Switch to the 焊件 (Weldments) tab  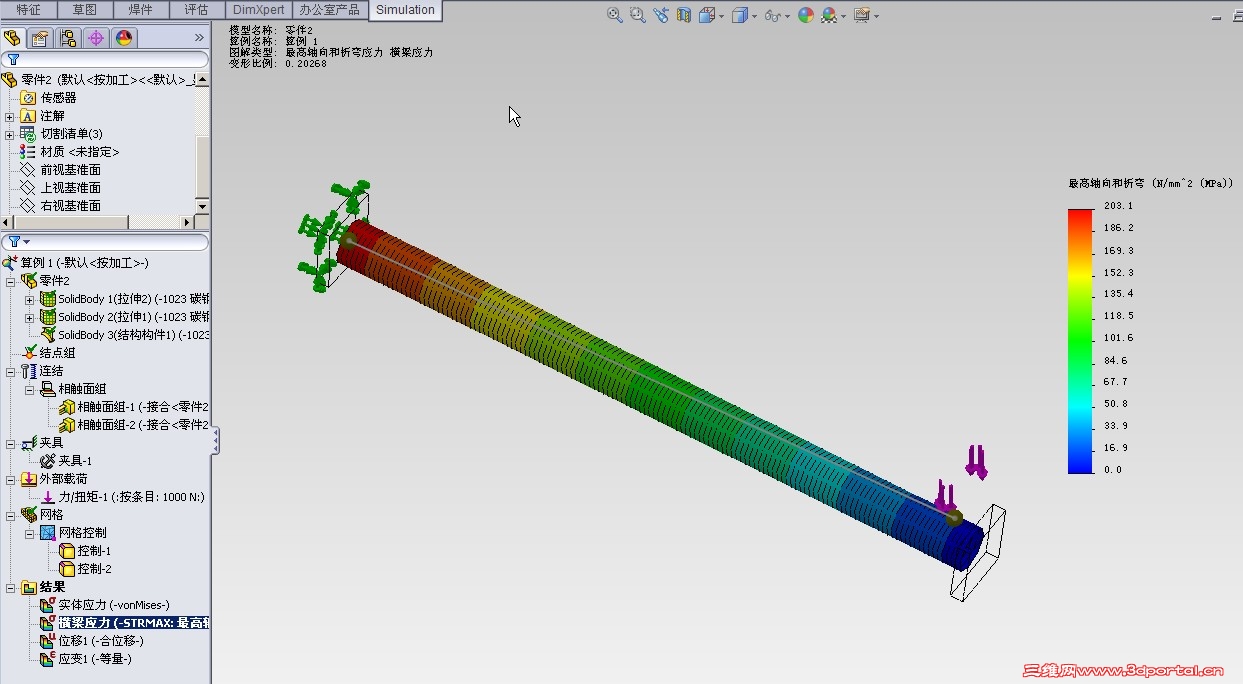(141, 10)
